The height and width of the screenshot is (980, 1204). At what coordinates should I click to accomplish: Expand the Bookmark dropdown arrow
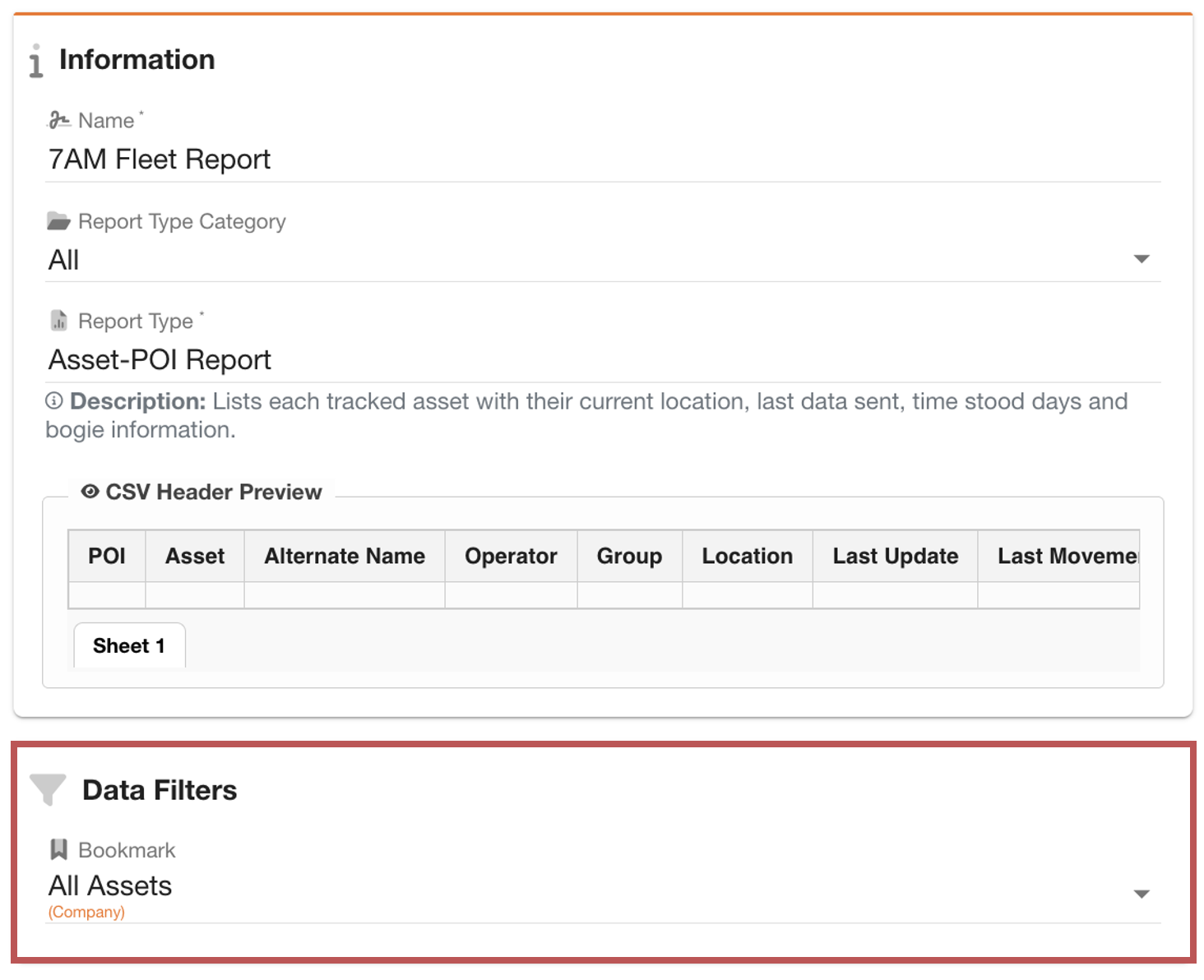click(1141, 894)
